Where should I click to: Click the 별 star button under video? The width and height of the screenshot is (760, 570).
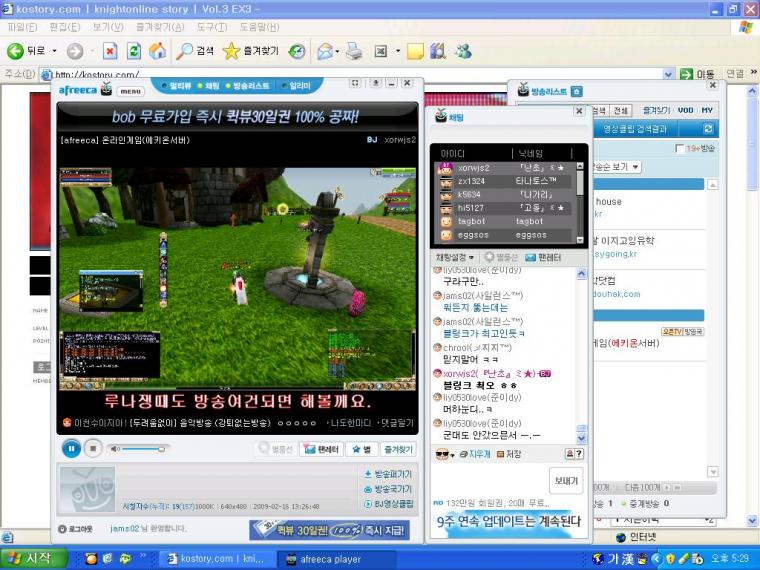362,449
